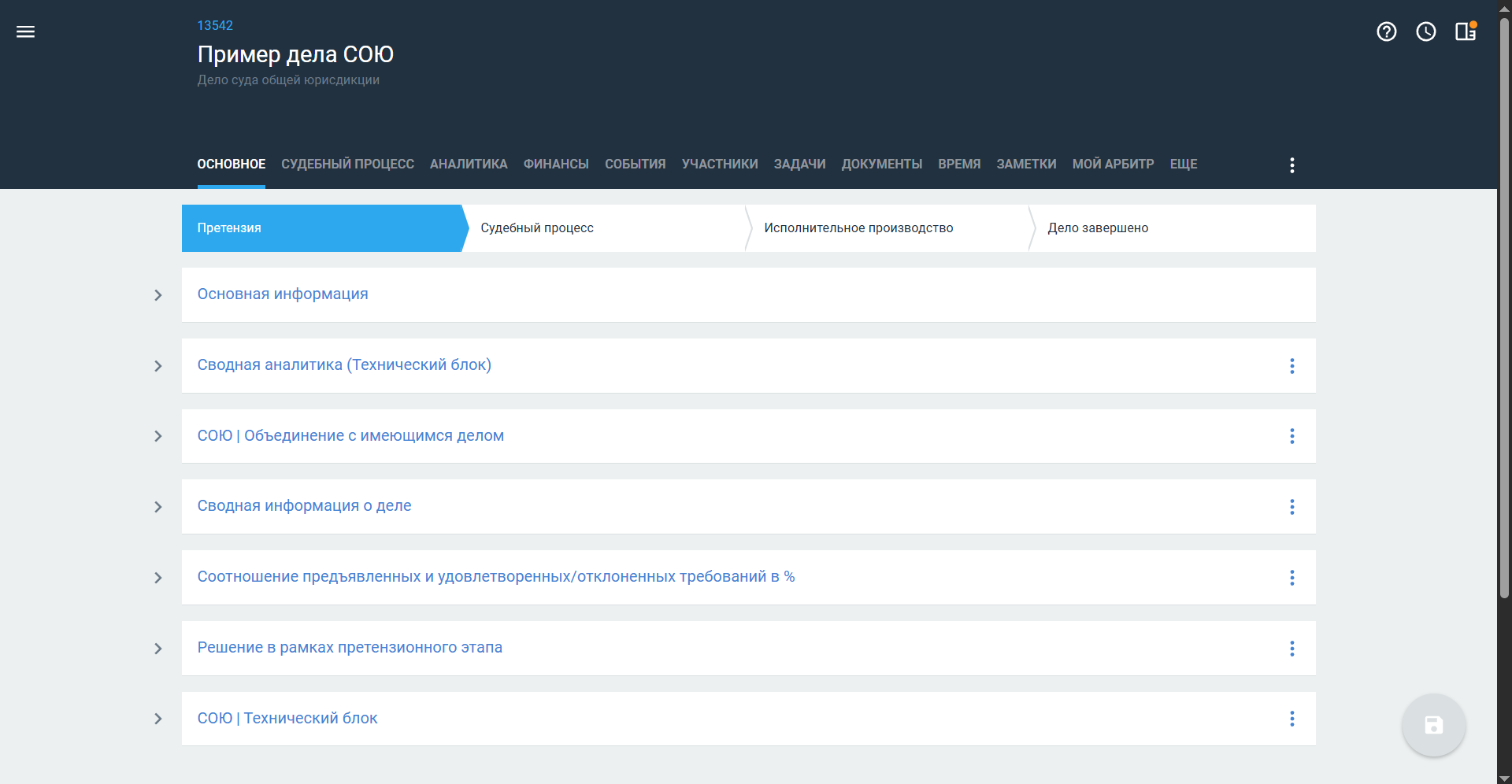Expand СОЮ | Объединение с имеющимся делом chevron
Image resolution: width=1512 pixels, height=784 pixels.
tap(158, 436)
